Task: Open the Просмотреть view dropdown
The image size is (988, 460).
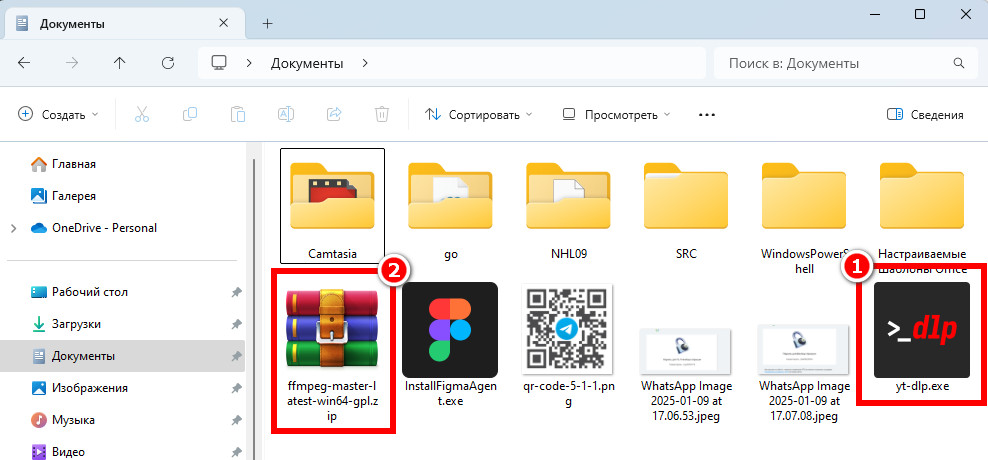Action: coord(616,115)
